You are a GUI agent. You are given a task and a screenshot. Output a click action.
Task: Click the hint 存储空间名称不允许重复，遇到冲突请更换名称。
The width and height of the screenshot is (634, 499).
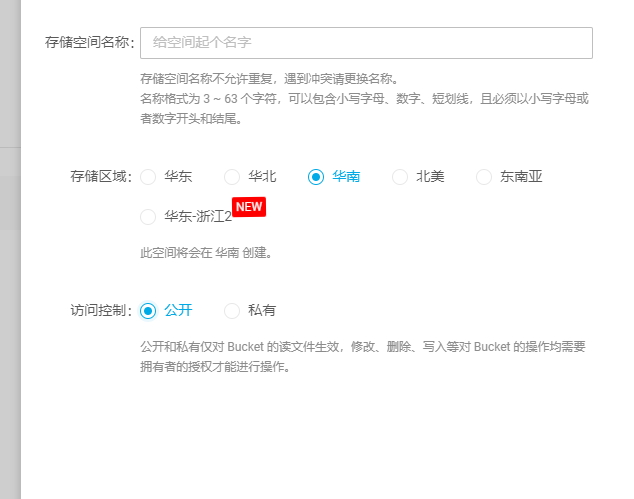click(270, 78)
